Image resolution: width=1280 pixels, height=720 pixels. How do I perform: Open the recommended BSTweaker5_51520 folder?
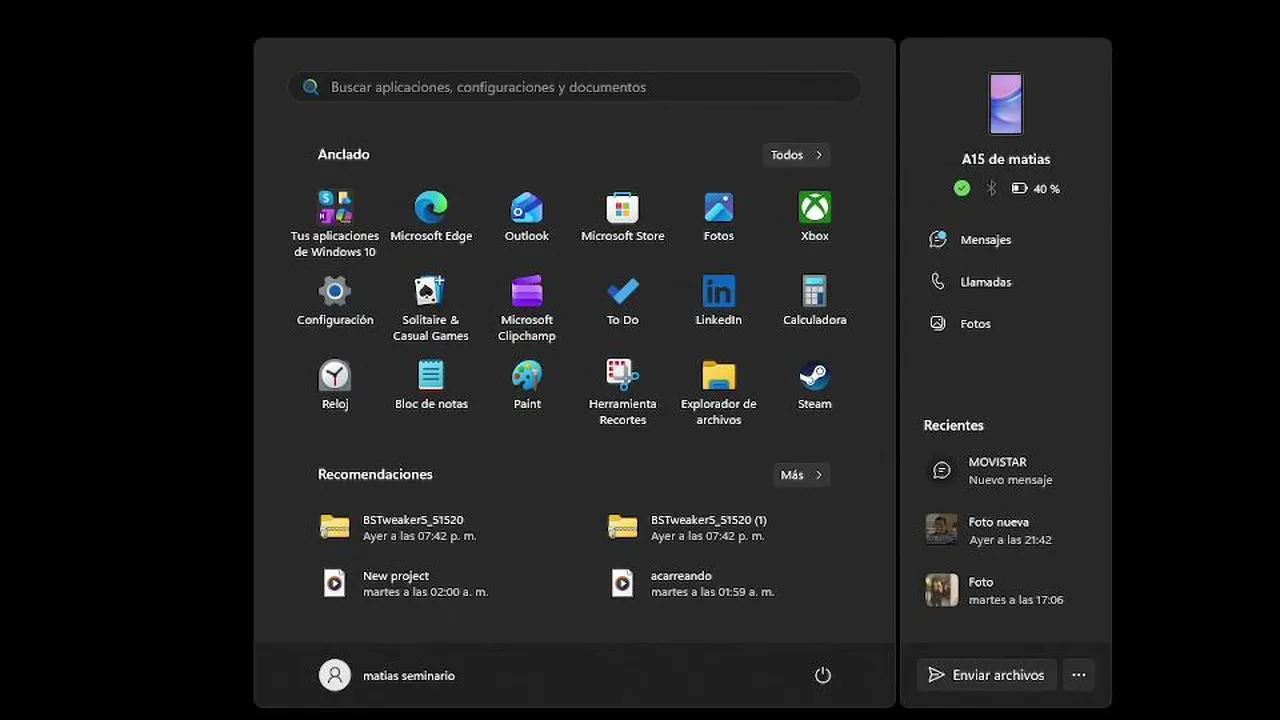point(398,527)
